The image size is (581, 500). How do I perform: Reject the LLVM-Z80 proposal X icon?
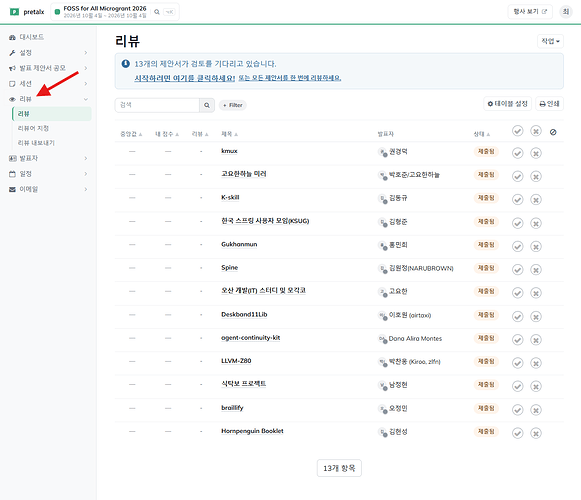(x=536, y=363)
